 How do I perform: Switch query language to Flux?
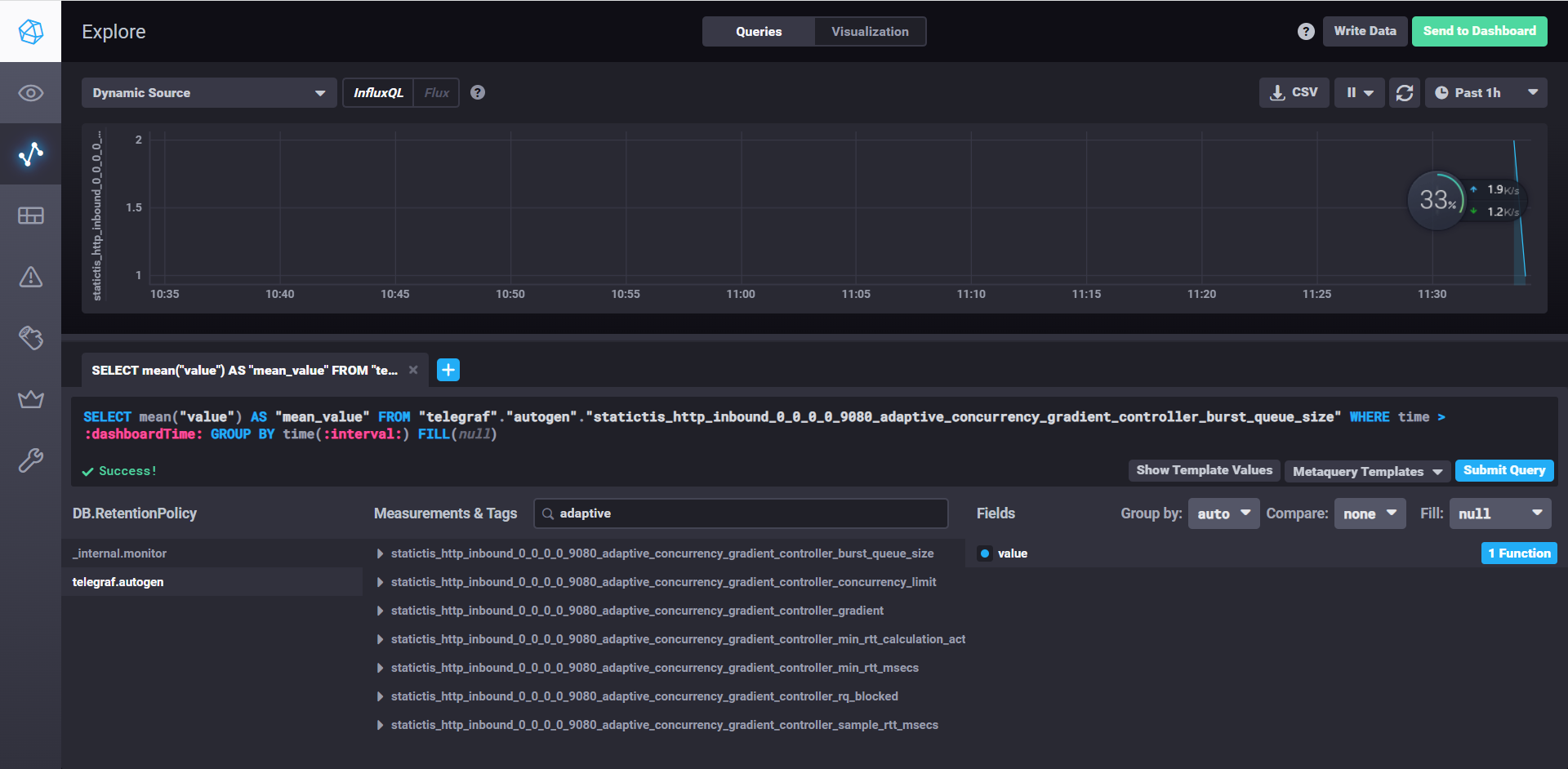[436, 93]
